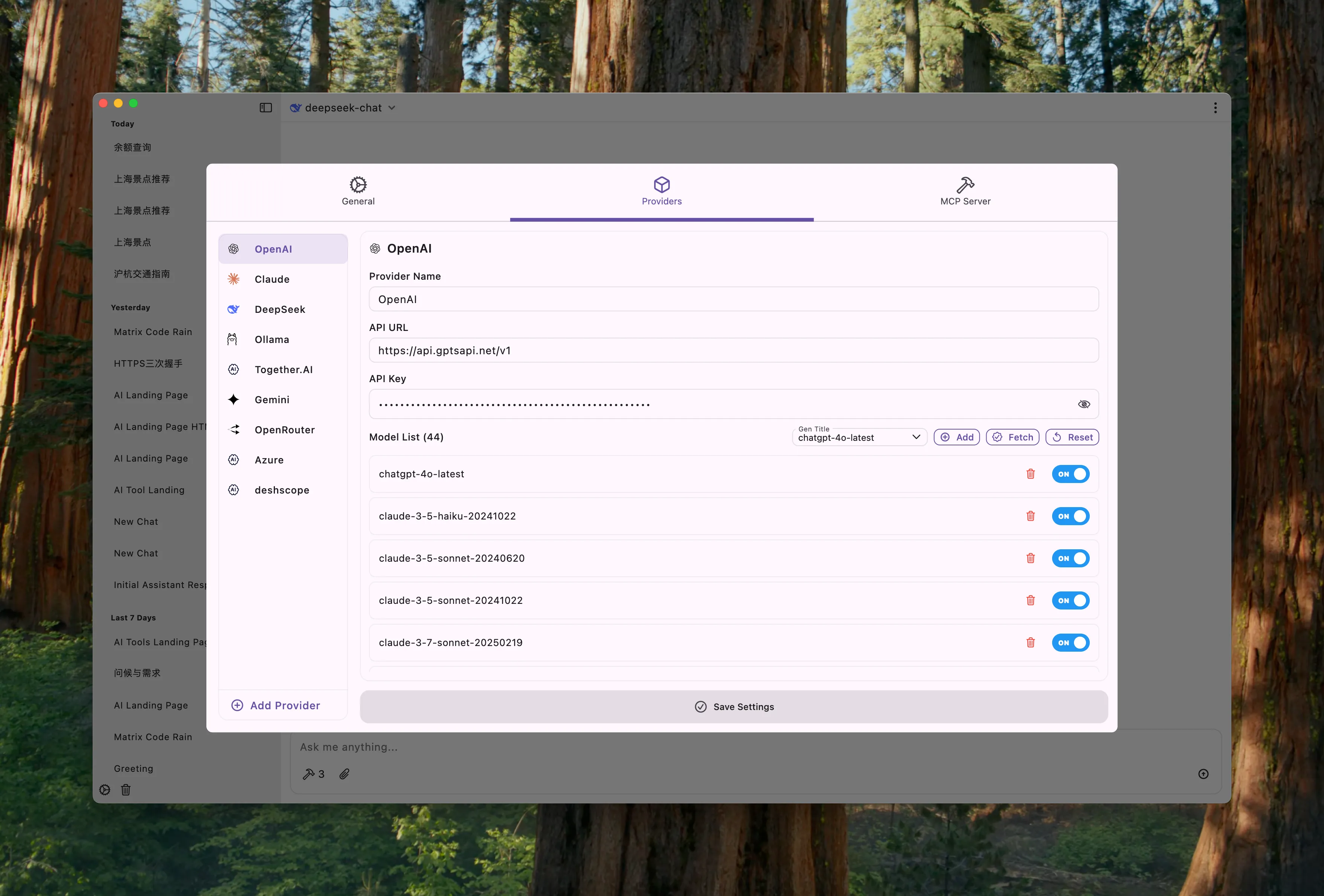Turn off claude-3-7-sonnet-20250219 toggle
This screenshot has height=896, width=1324.
pyautogui.click(x=1070, y=643)
